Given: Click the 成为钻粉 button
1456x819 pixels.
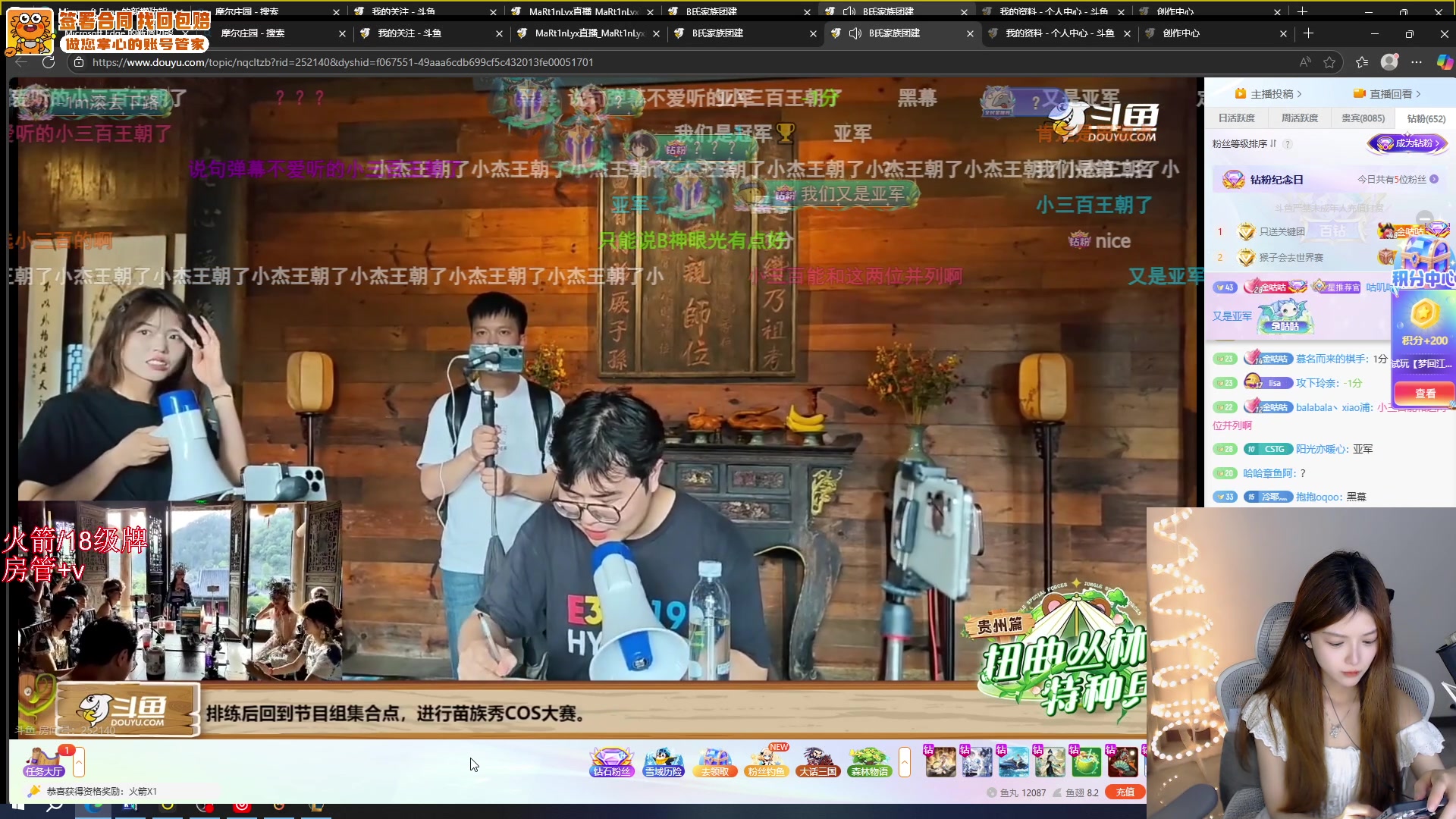Looking at the screenshot, I should pyautogui.click(x=1407, y=143).
